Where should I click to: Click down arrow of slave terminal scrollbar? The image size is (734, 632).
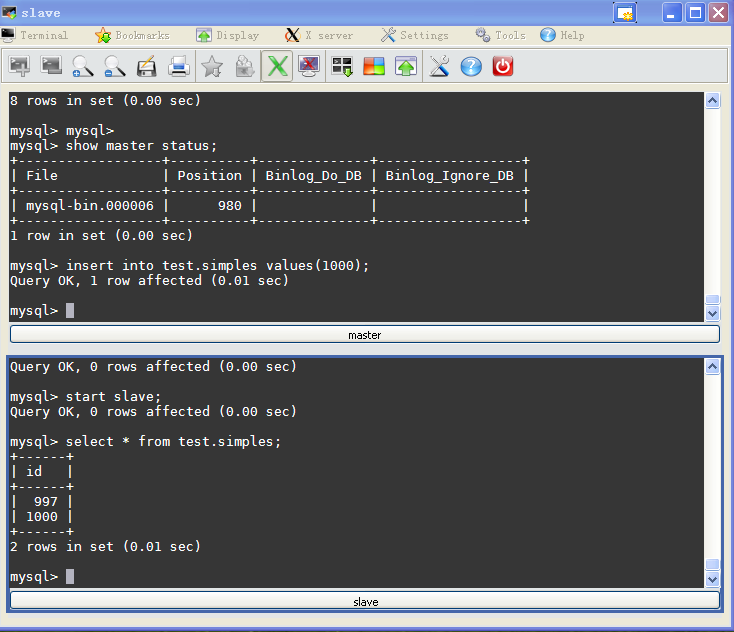[712, 580]
